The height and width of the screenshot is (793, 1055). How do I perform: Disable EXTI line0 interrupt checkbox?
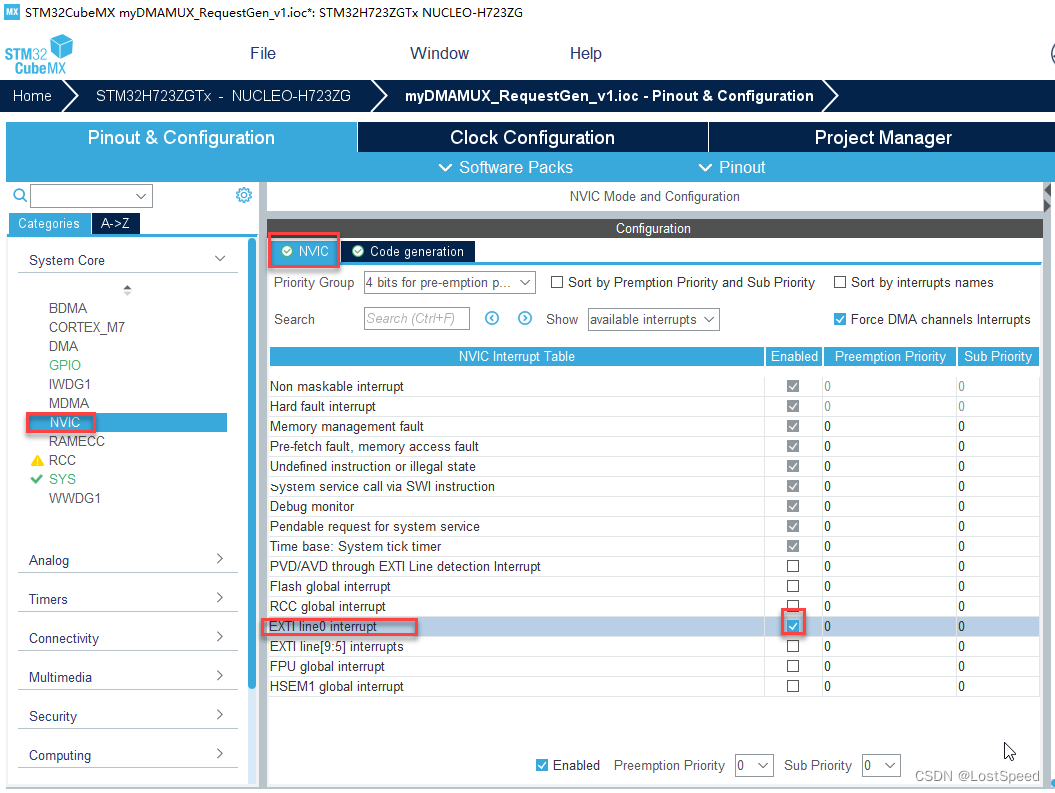coord(793,626)
